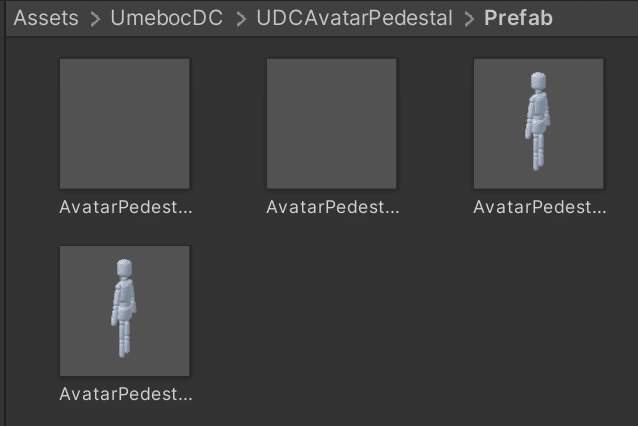Click the Prefab breadcrumb folder name
638x426 pixels.
point(518,18)
